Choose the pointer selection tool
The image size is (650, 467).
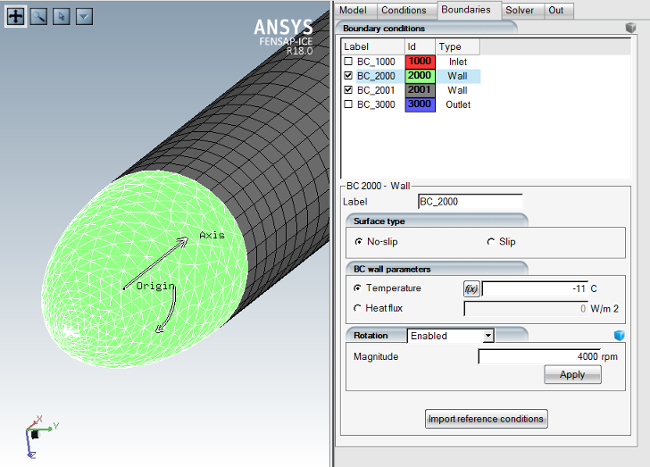[61, 16]
